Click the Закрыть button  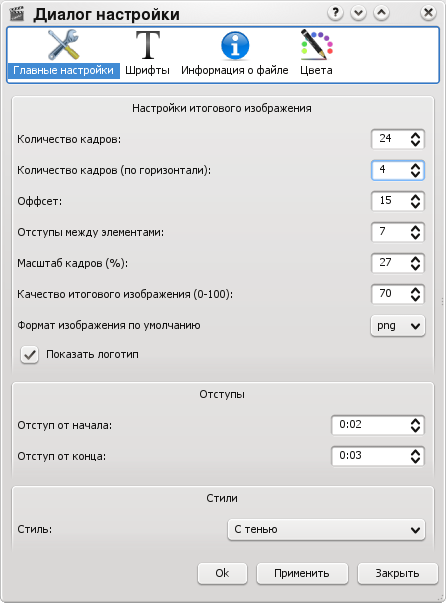click(x=398, y=573)
